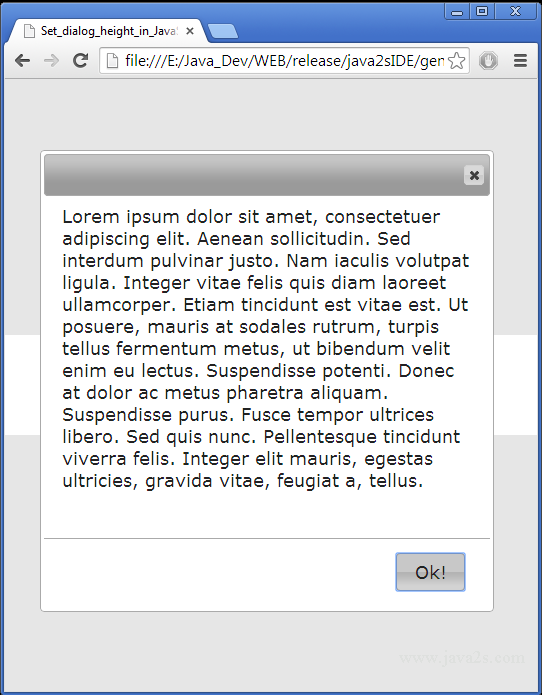The width and height of the screenshot is (542, 695).
Task: Click the greyed forward navigation arrow
Action: point(51,60)
